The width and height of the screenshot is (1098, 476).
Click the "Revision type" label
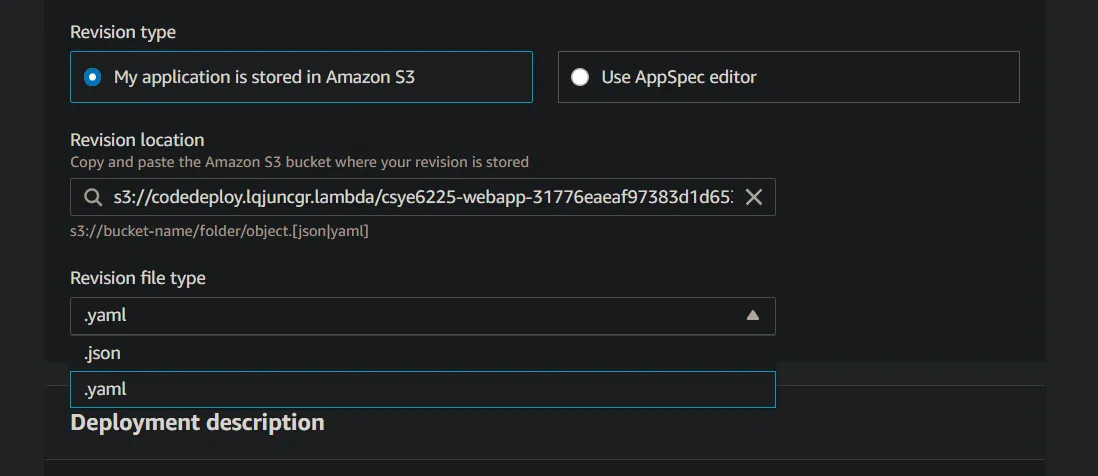(123, 32)
